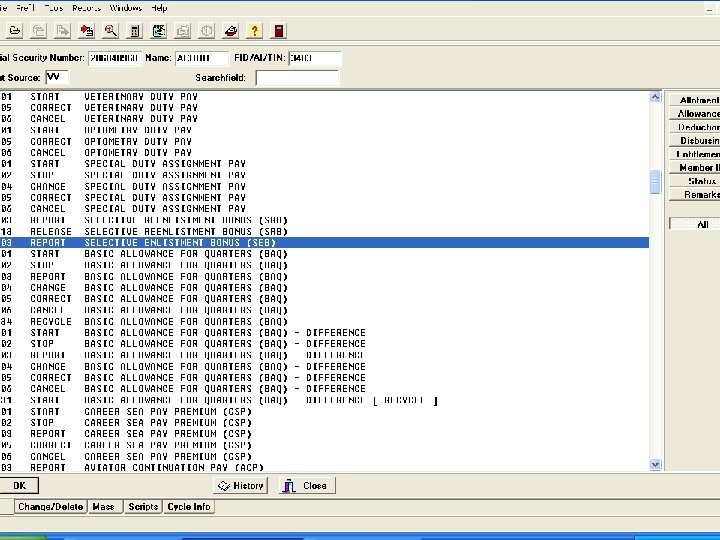Image resolution: width=720 pixels, height=540 pixels.
Task: Select row 04 CHANGE SPECIAL DUTY ASSIGNMENT PAY
Action: click(x=324, y=186)
